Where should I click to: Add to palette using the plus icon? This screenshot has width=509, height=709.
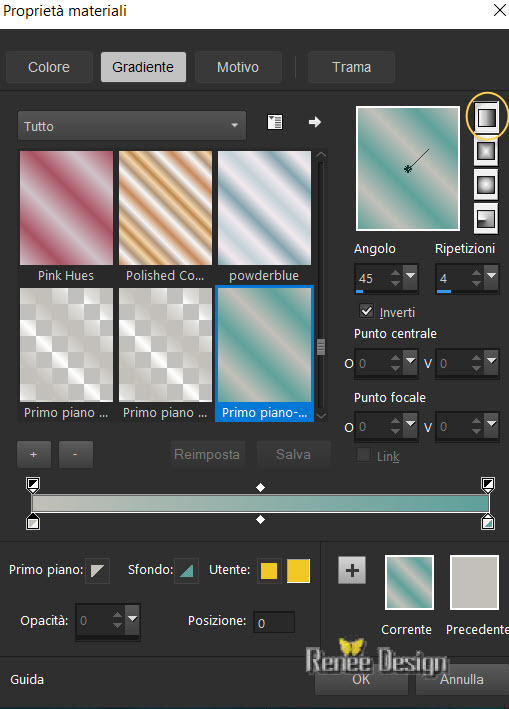352,570
